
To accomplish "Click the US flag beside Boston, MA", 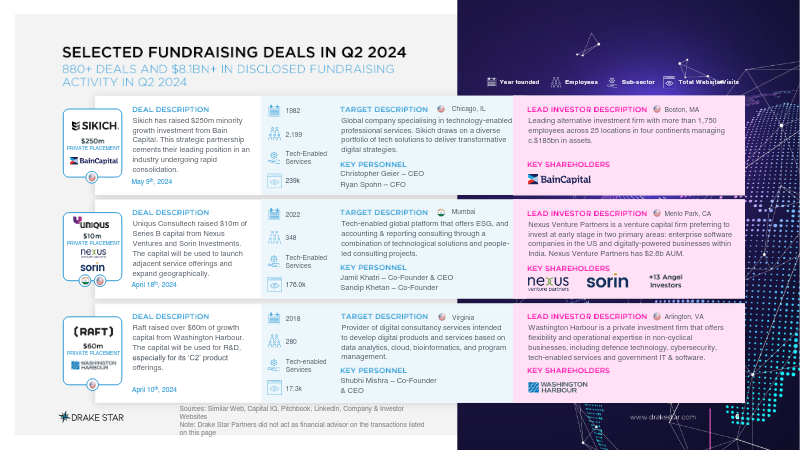I will [x=657, y=109].
